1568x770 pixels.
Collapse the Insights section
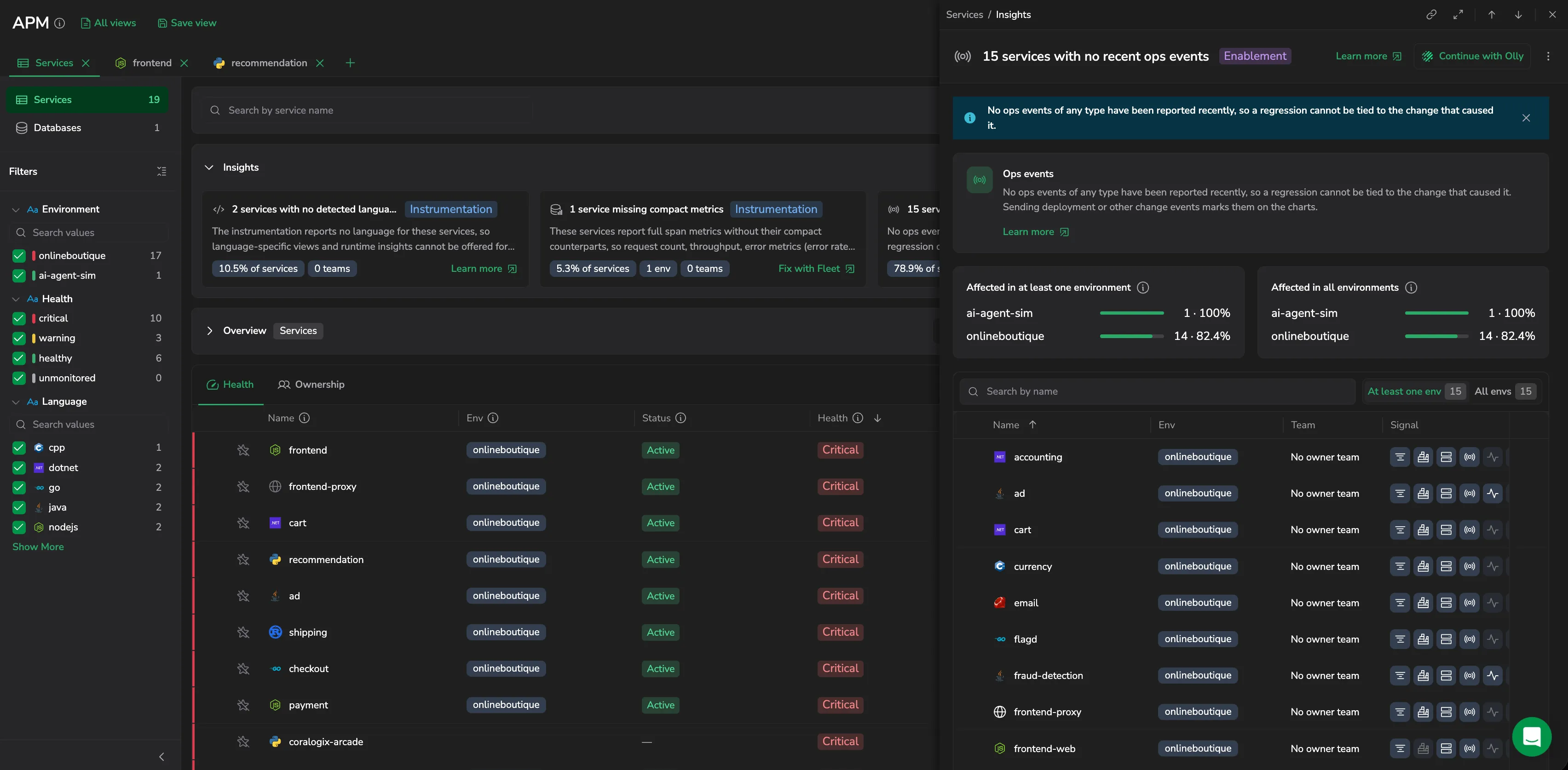coord(209,167)
